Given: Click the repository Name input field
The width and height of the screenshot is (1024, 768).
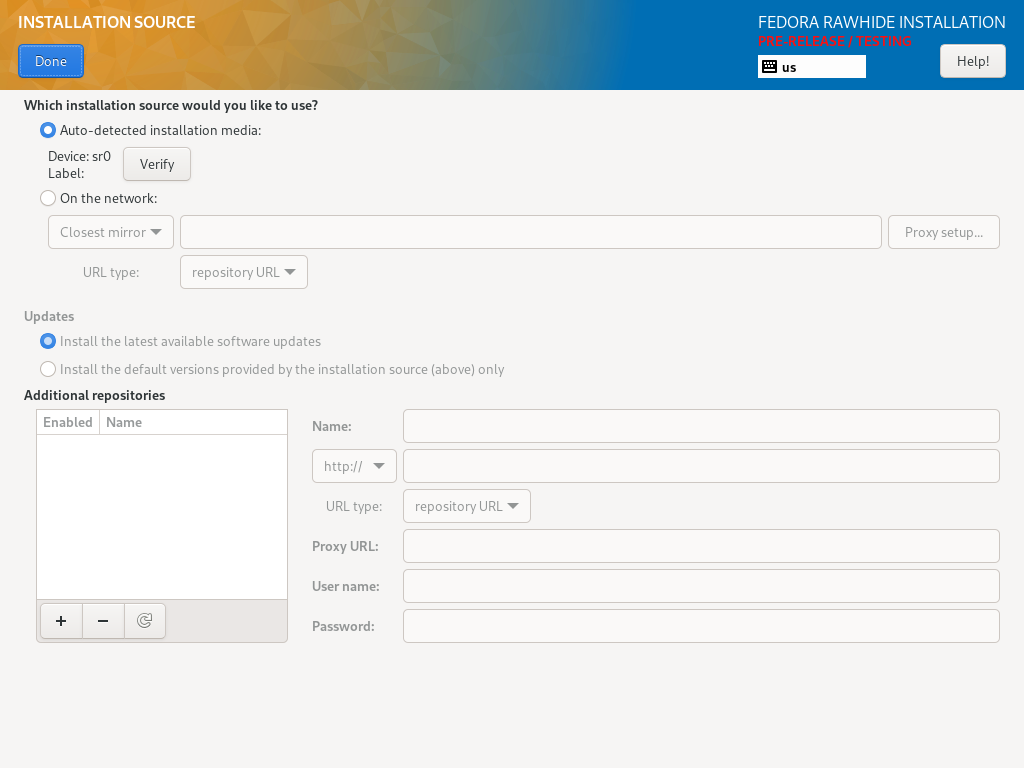Looking at the screenshot, I should point(701,426).
